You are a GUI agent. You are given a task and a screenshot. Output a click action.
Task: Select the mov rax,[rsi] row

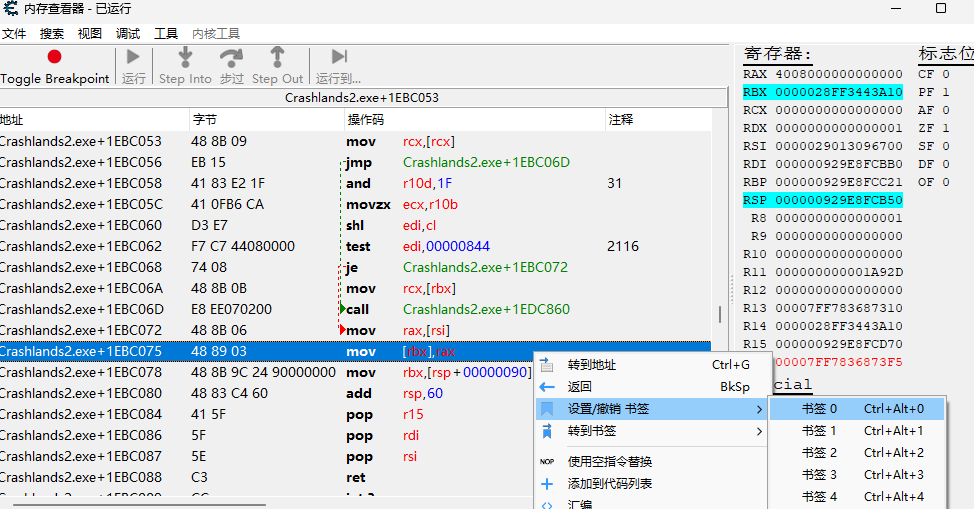click(x=355, y=331)
